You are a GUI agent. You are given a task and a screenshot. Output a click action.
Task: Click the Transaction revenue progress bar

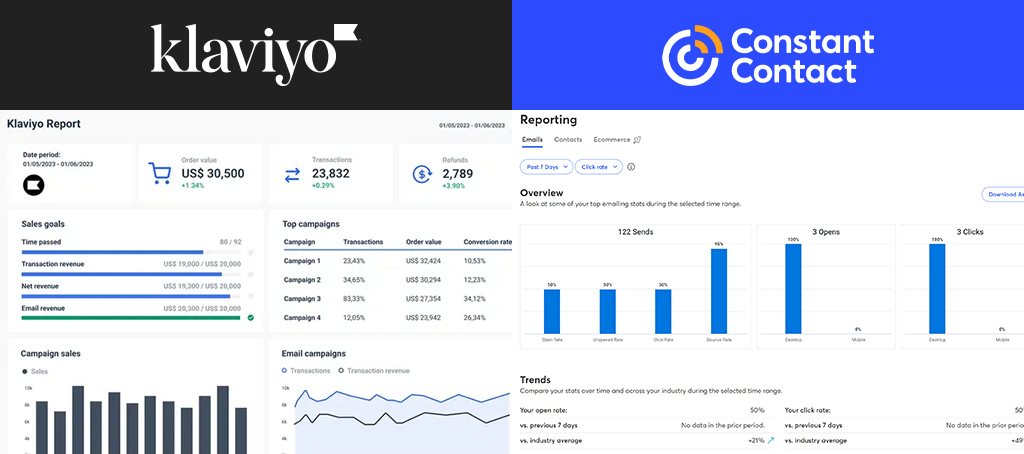pyautogui.click(x=131, y=274)
